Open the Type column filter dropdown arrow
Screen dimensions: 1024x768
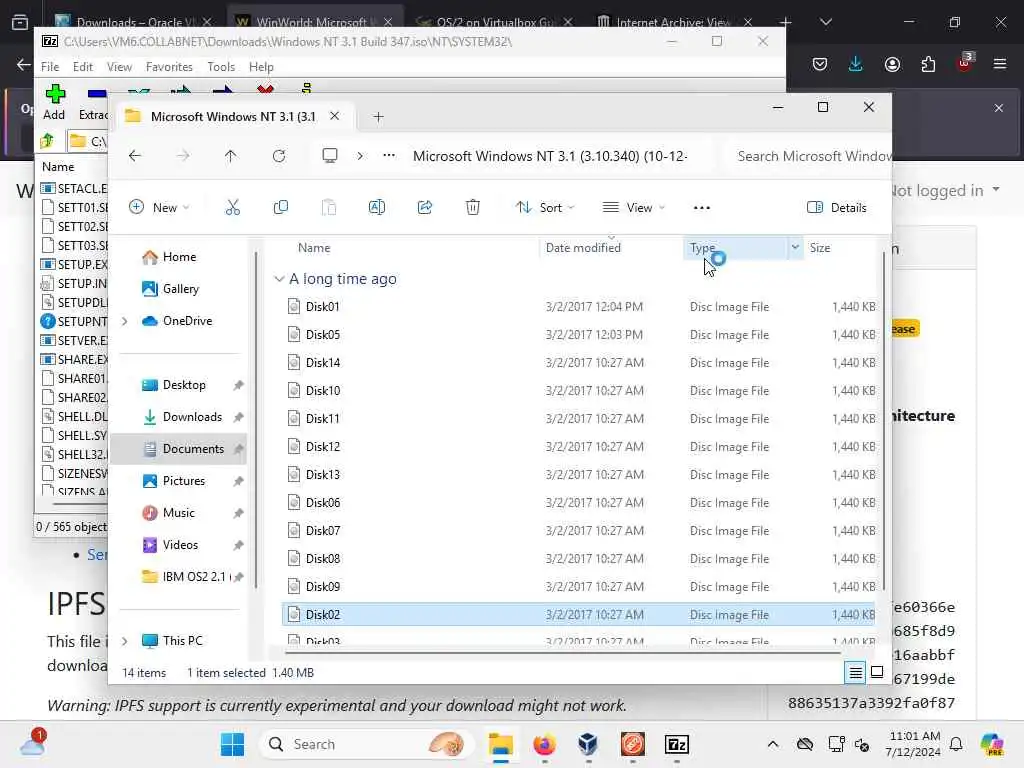[795, 248]
